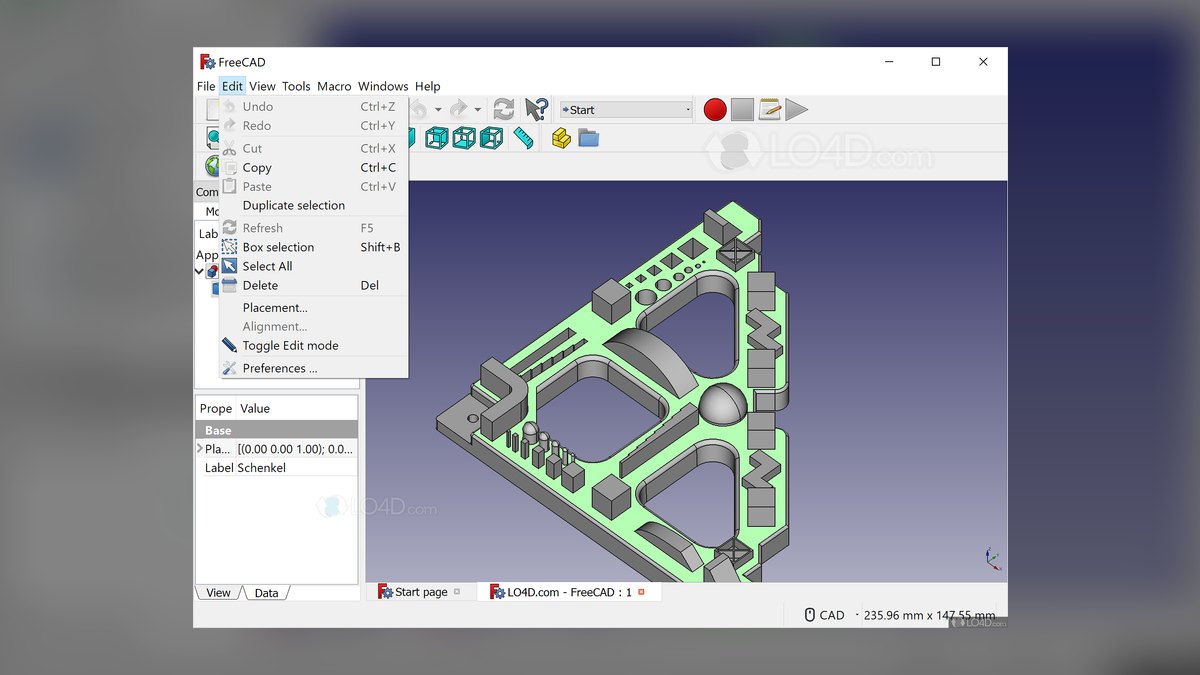
Task: Choose Delete in the Edit menu
Action: [x=313, y=285]
